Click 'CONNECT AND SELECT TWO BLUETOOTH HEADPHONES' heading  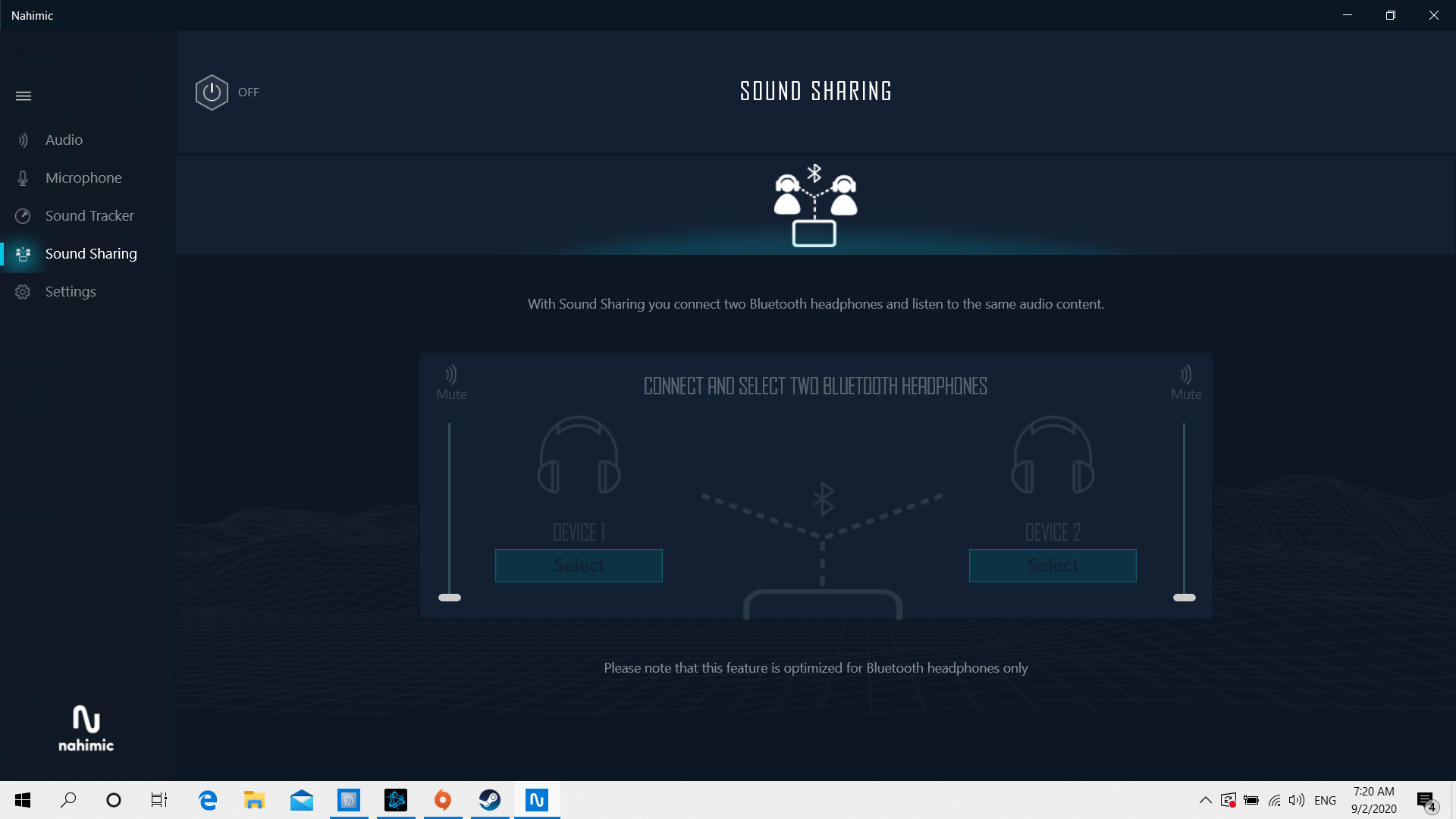coord(815,386)
